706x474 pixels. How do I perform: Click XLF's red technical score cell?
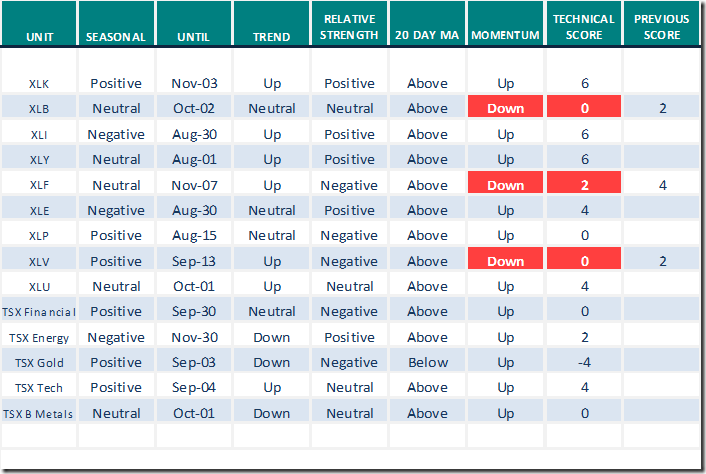[x=584, y=184]
